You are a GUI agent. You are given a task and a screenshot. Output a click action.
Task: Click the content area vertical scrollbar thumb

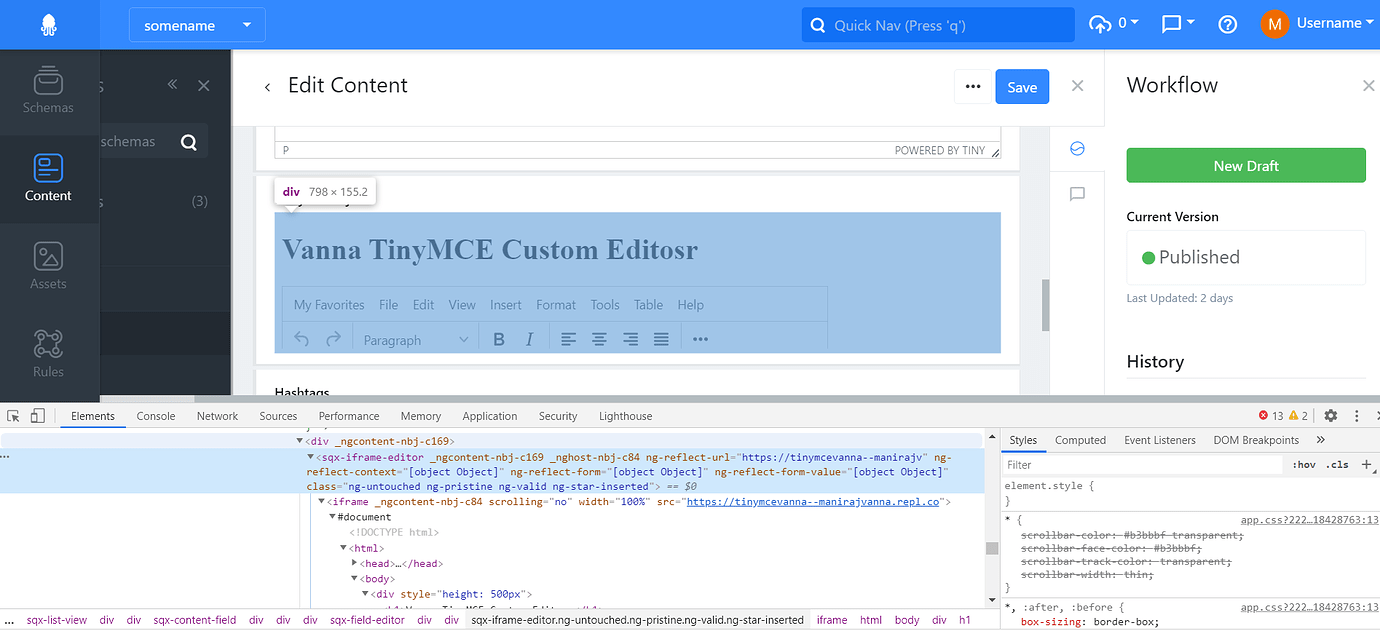click(1046, 305)
